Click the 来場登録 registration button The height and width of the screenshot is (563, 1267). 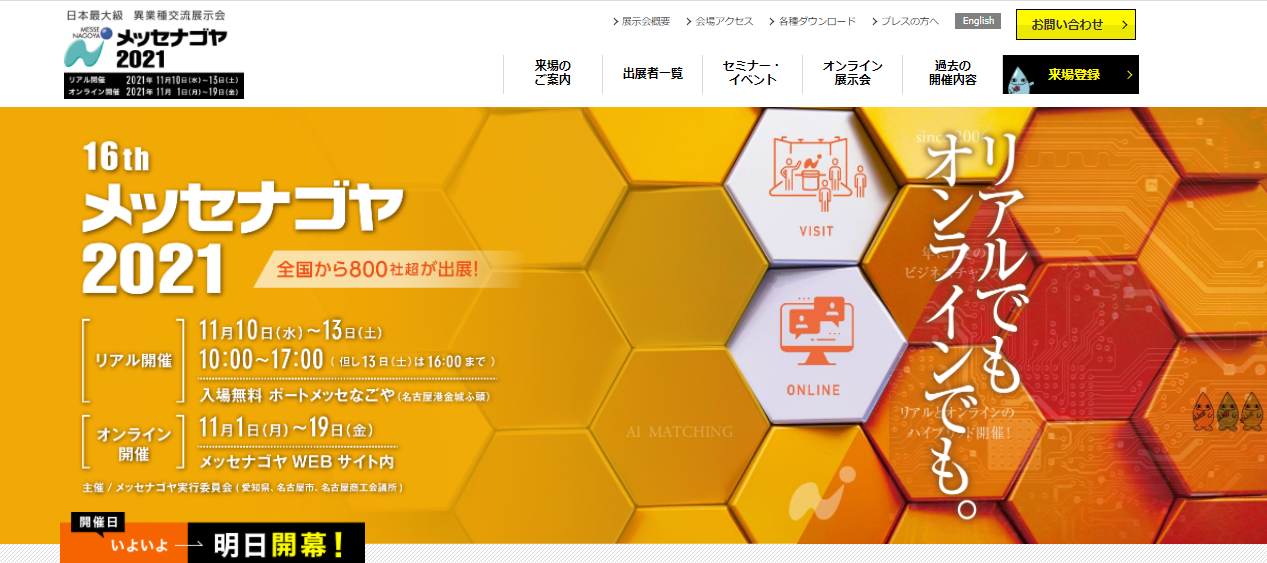(x=1070, y=75)
